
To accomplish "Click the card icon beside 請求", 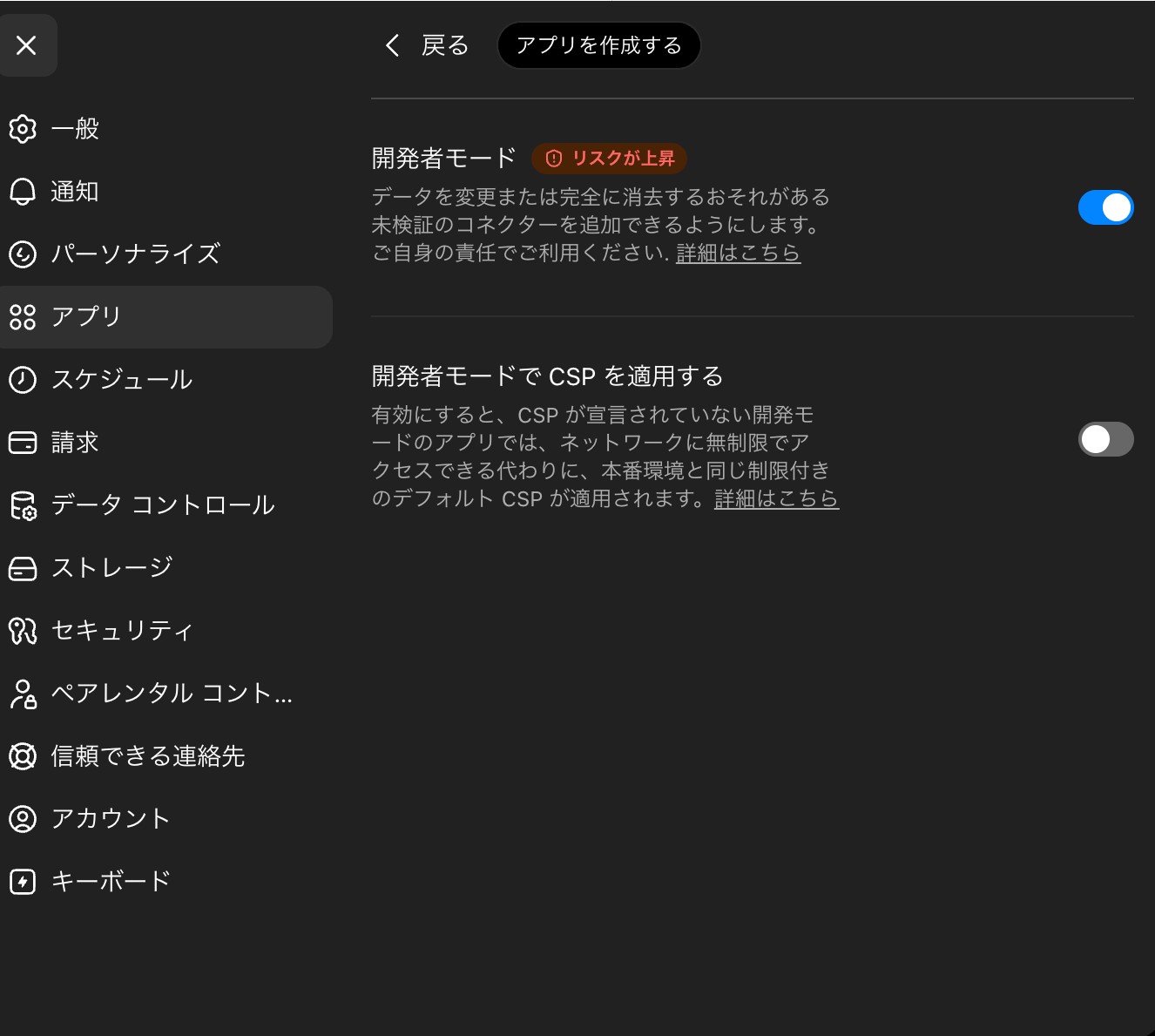I will click(x=23, y=443).
